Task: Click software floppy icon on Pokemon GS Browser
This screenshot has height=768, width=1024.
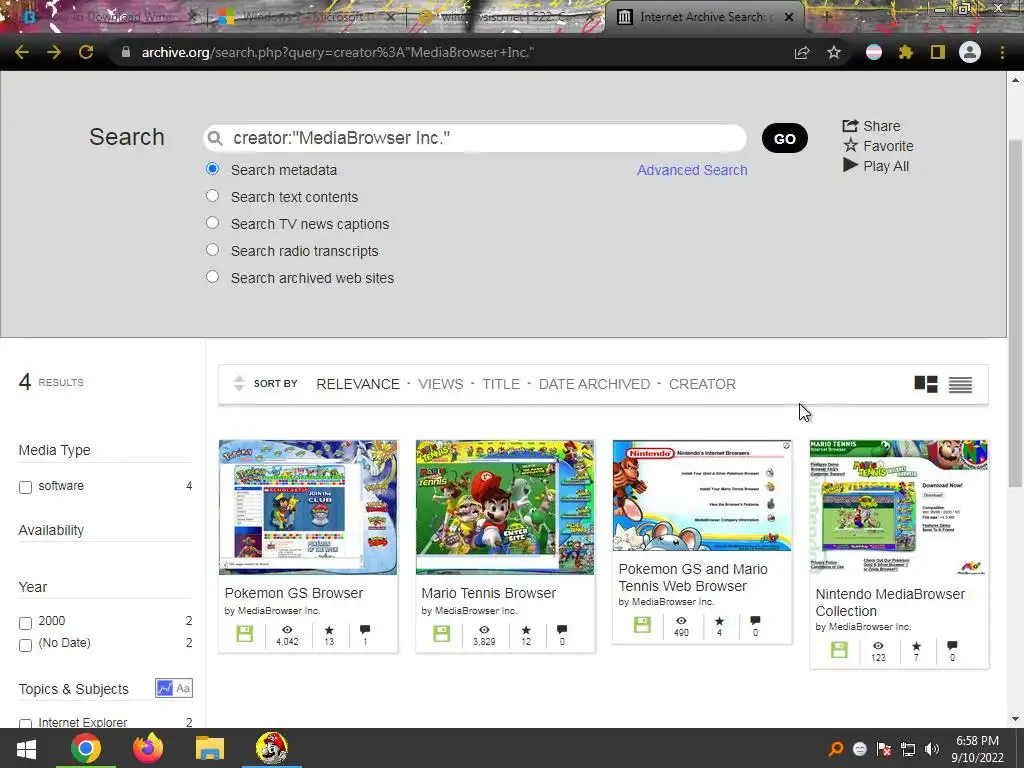Action: tap(245, 633)
